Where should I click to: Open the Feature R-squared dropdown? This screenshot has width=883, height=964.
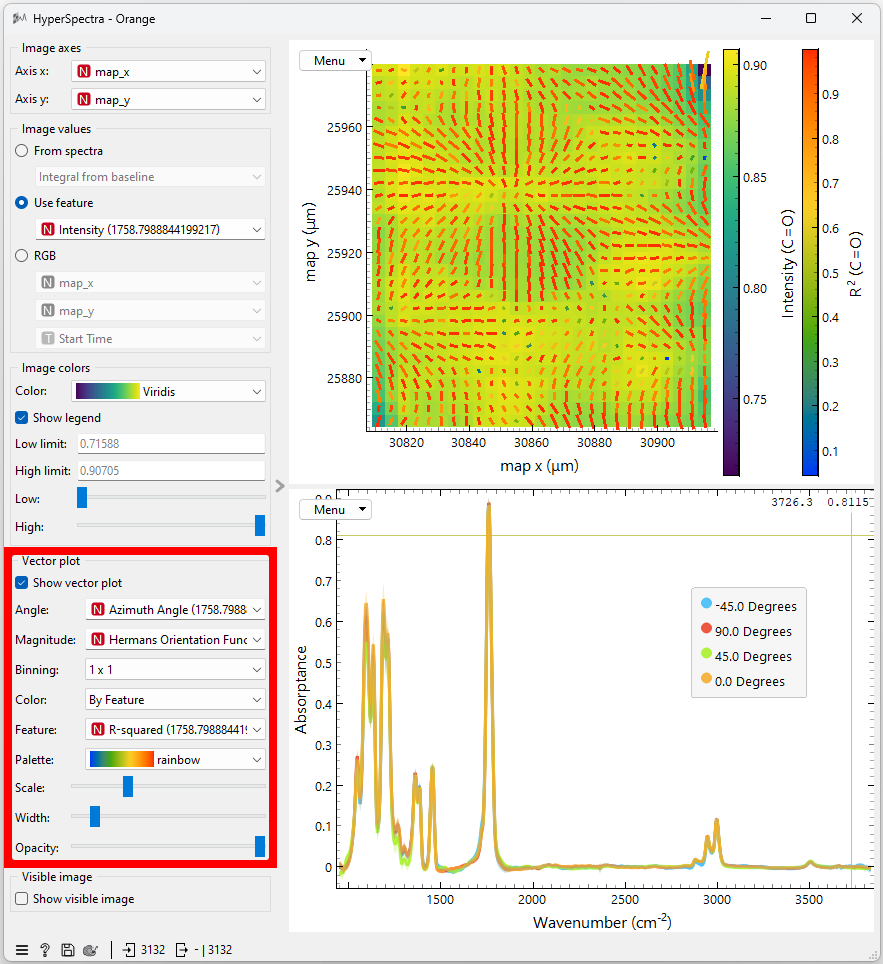175,729
